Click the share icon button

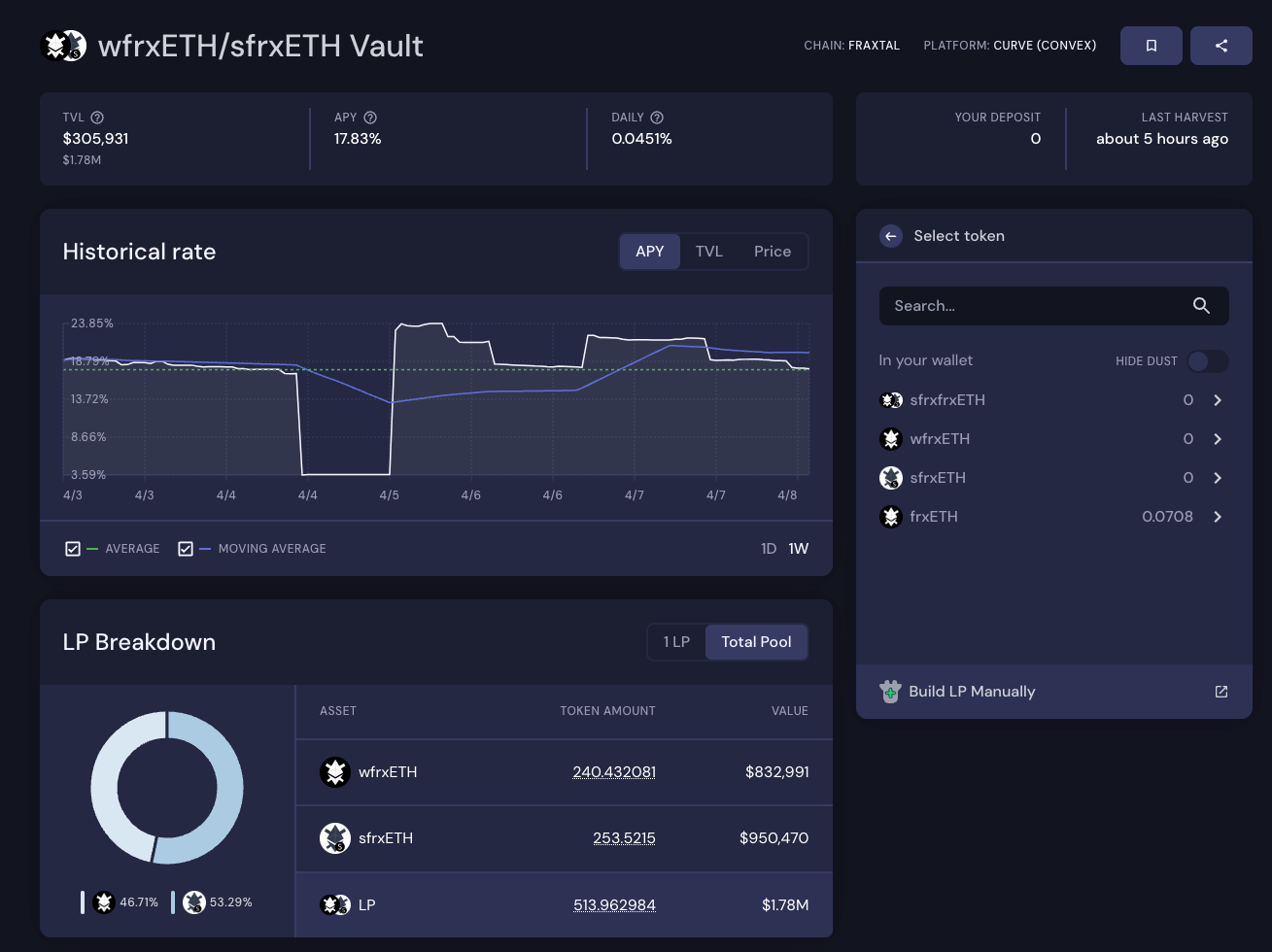coord(1220,46)
